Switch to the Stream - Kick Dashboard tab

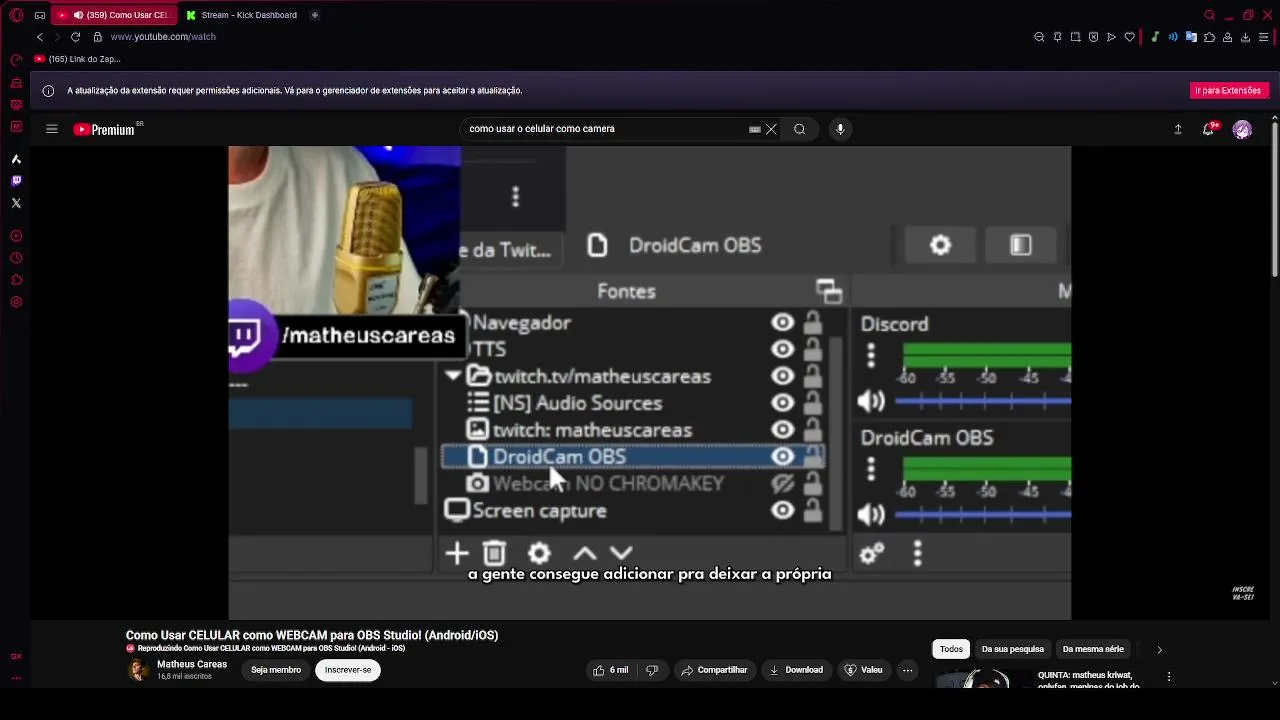[x=243, y=15]
